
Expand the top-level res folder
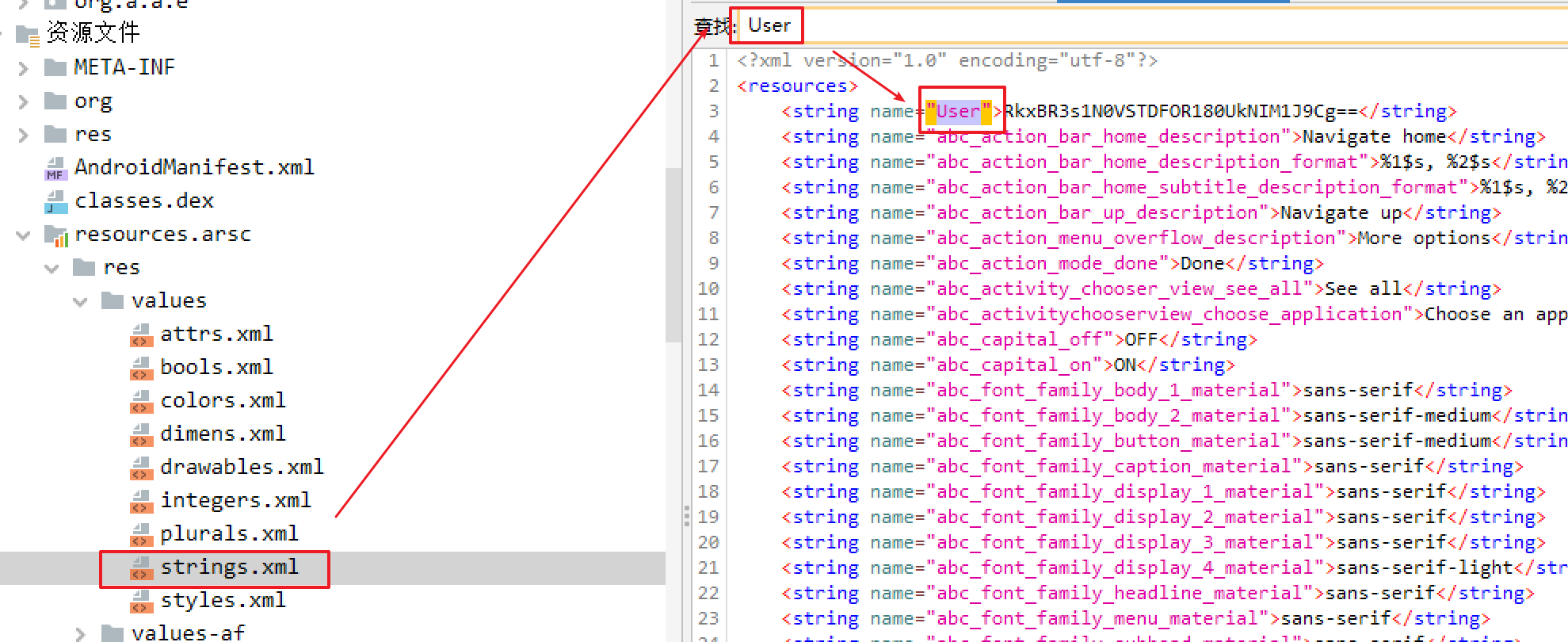[x=23, y=135]
